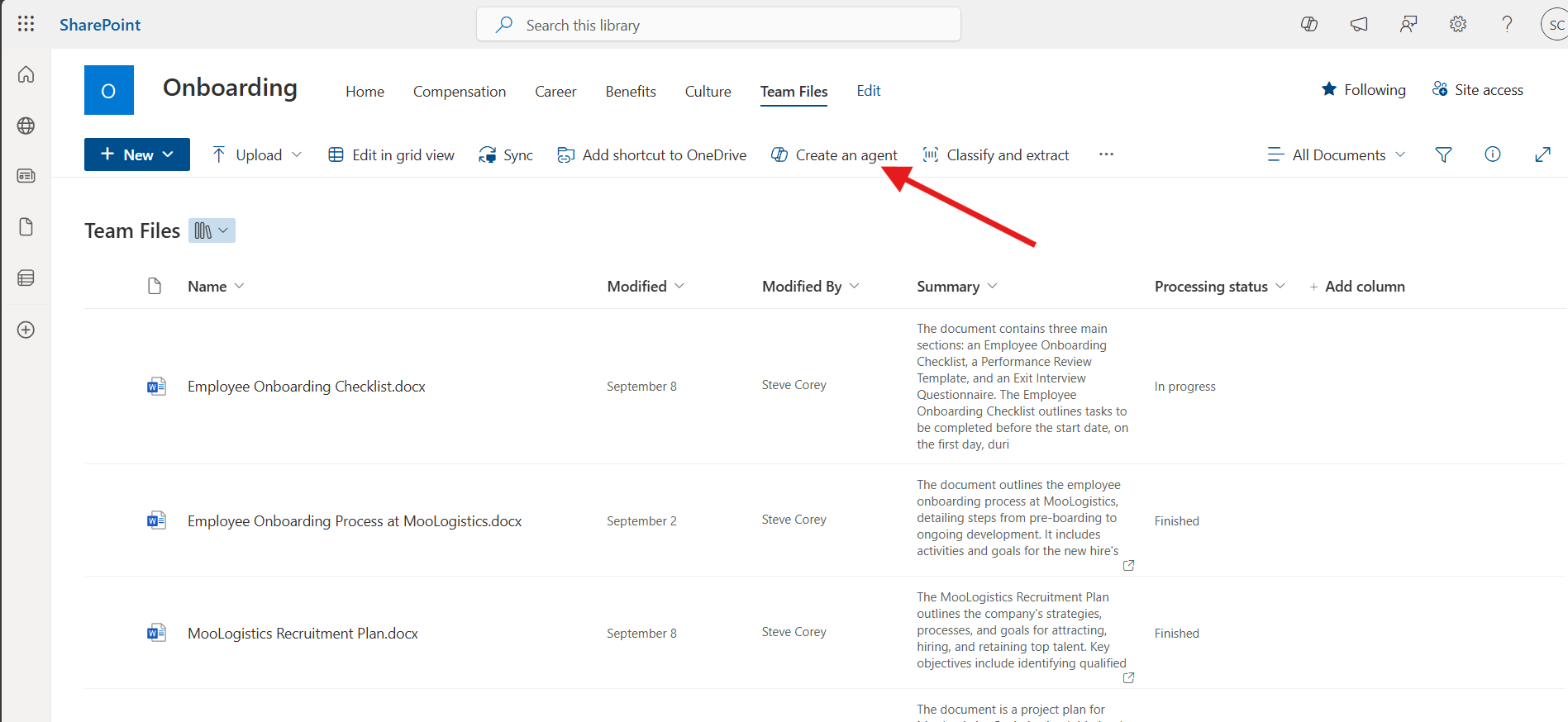This screenshot has height=722, width=1568.
Task: Click the create plus icon in left rail
Action: 26,330
